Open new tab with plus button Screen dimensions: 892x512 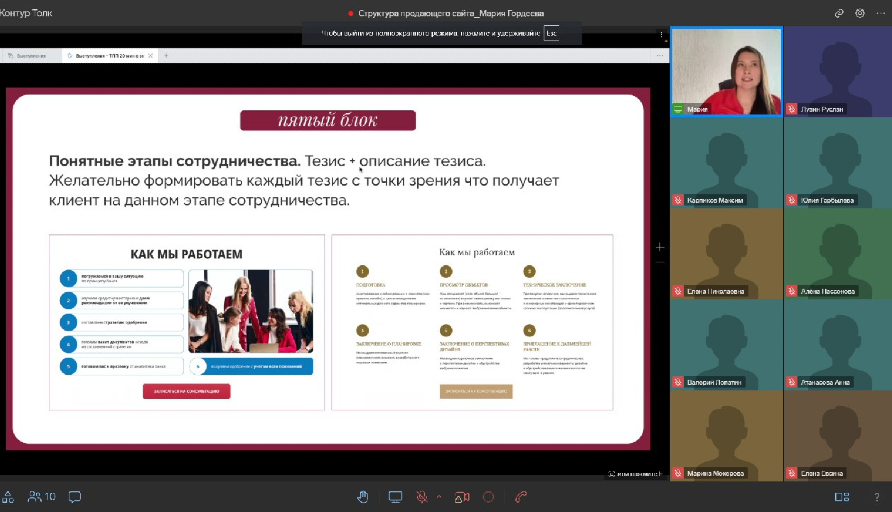pyautogui.click(x=166, y=56)
